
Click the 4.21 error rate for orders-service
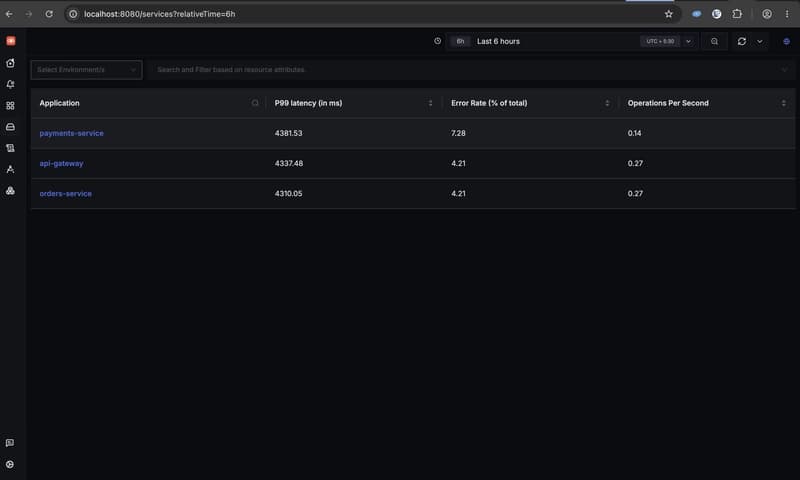coord(458,193)
